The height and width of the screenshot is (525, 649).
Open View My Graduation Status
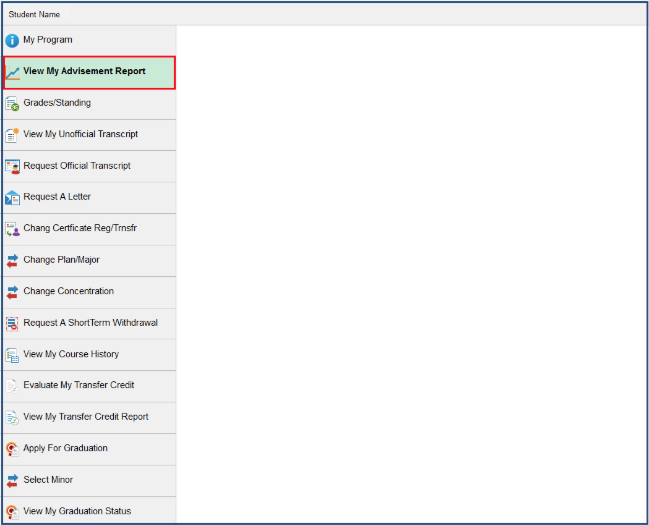(x=77, y=511)
